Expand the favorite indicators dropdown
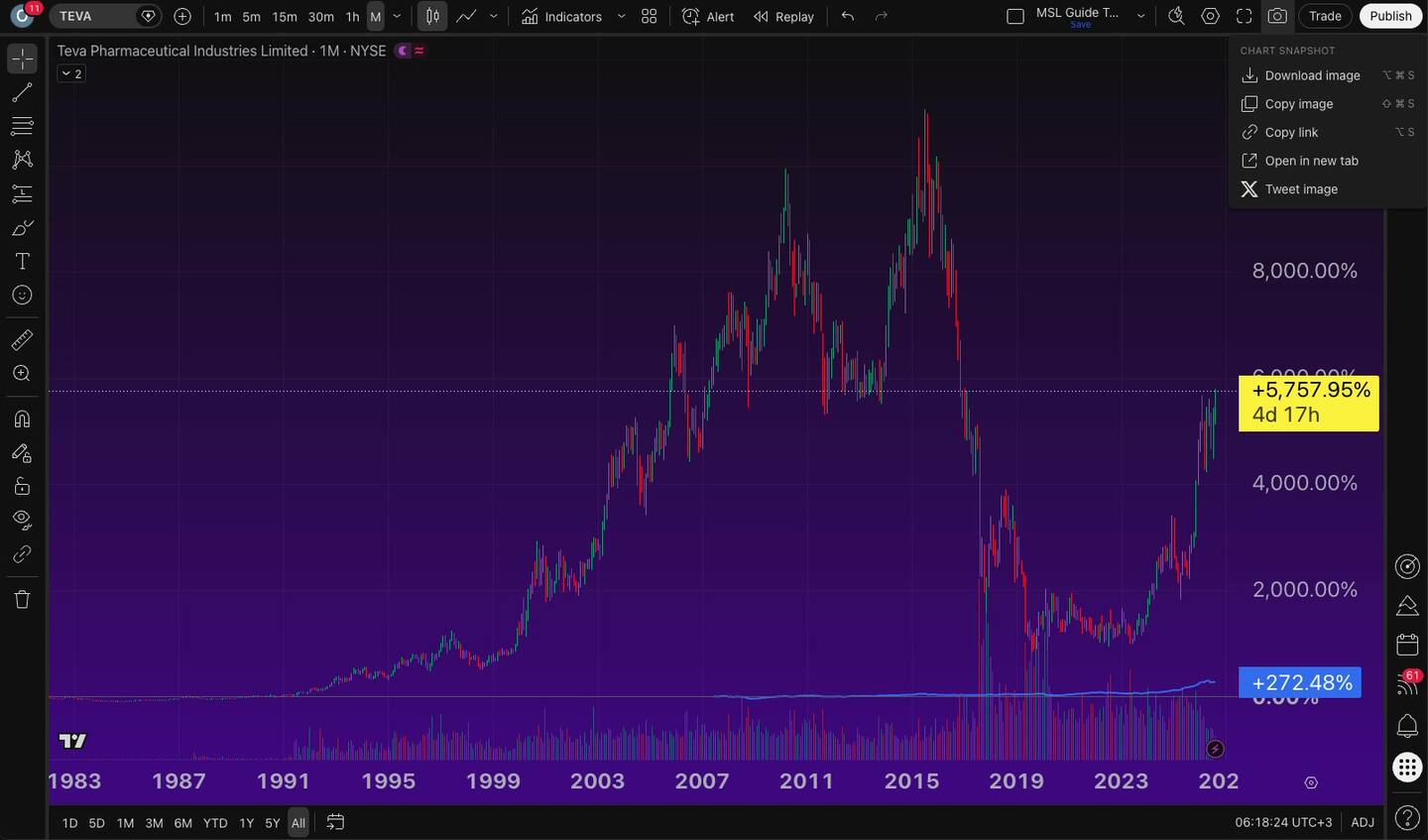 (622, 16)
